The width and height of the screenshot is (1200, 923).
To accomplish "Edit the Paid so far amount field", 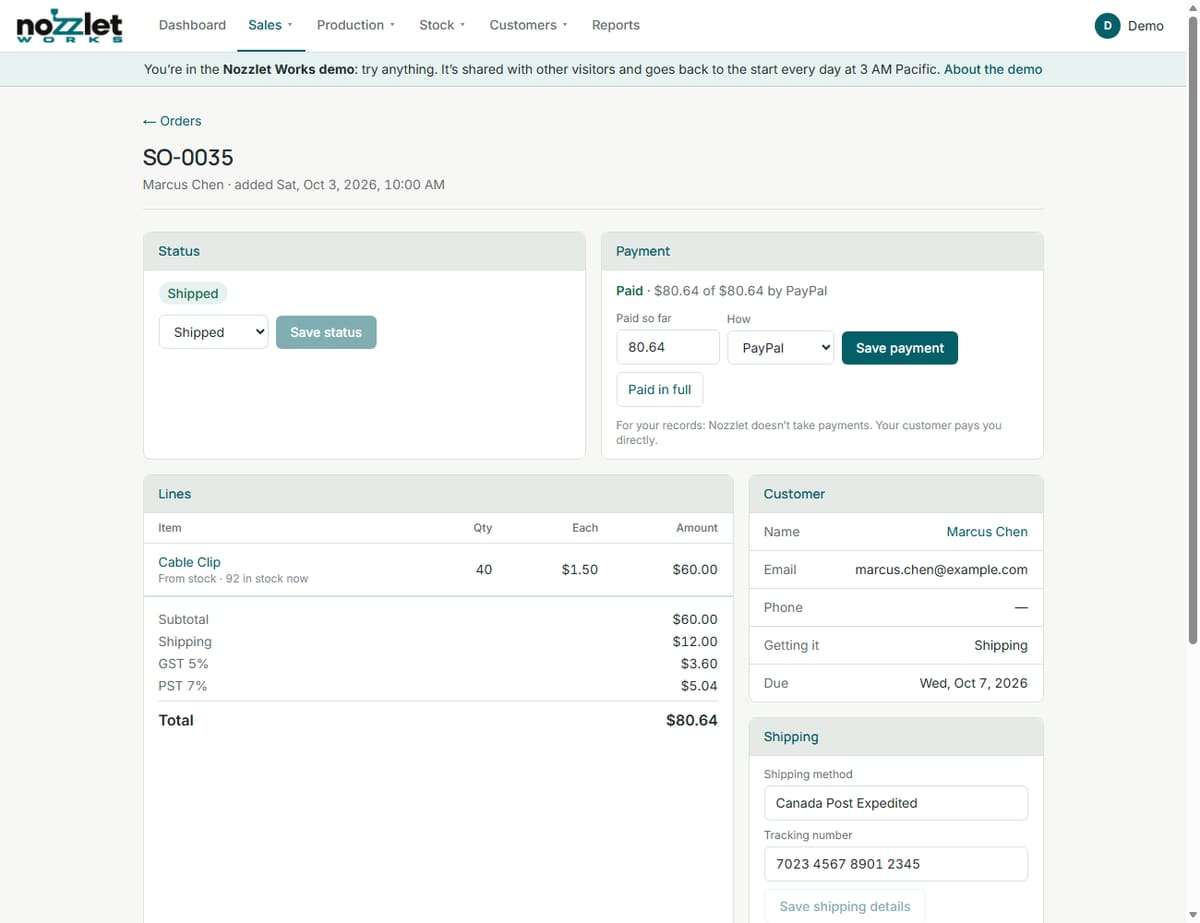I will 668,347.
